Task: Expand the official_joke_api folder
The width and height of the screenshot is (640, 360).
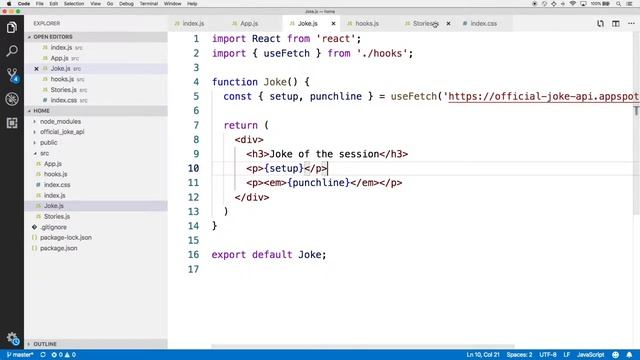Action: tap(62, 132)
